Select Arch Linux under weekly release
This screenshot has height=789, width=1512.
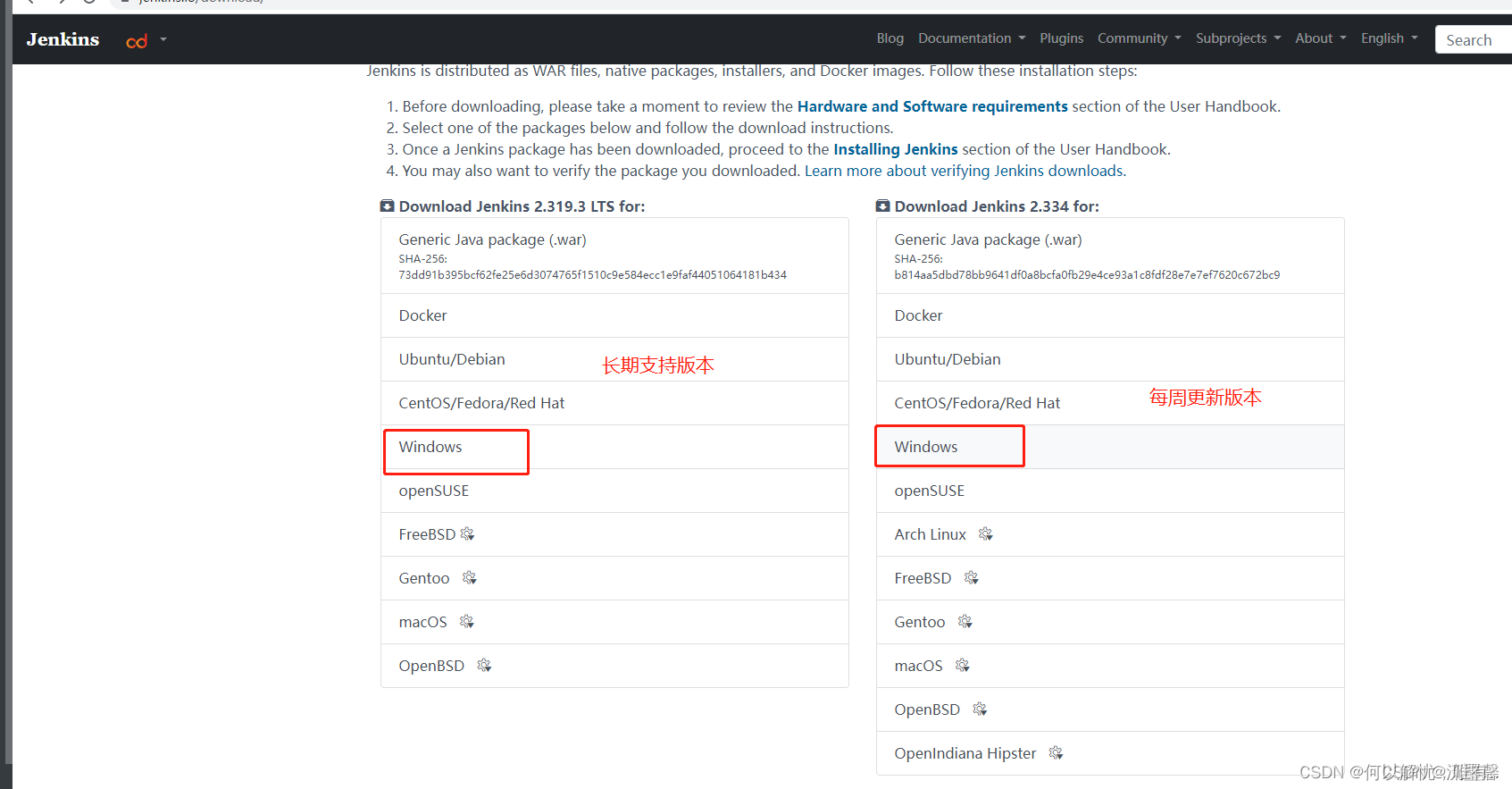coord(1110,534)
